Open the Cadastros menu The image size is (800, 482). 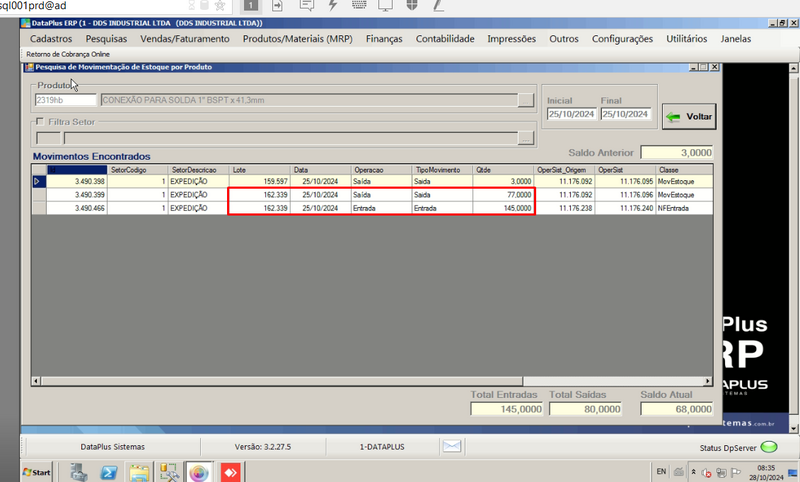[x=51, y=39]
